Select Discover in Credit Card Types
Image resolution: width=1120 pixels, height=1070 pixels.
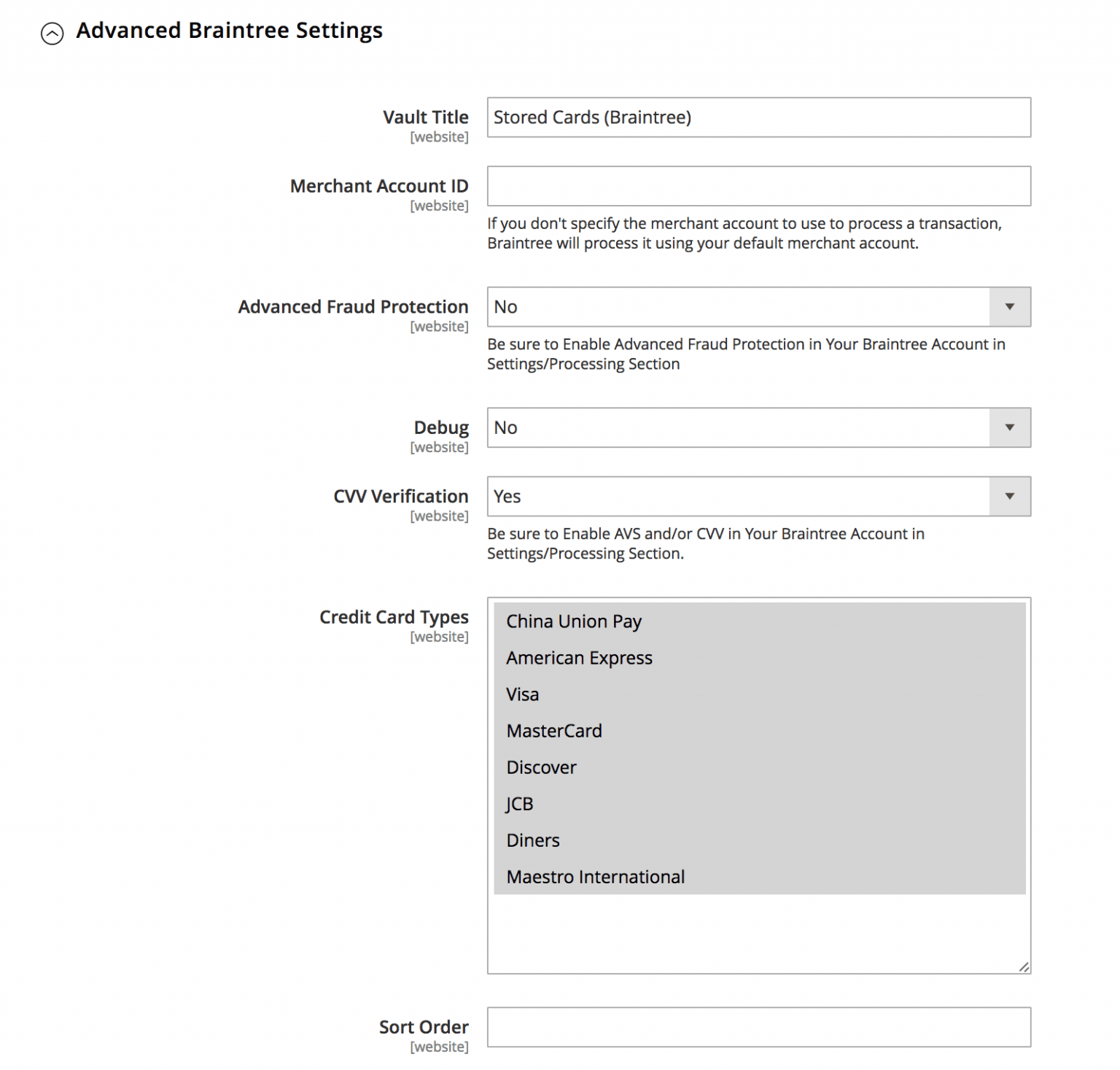point(541,767)
